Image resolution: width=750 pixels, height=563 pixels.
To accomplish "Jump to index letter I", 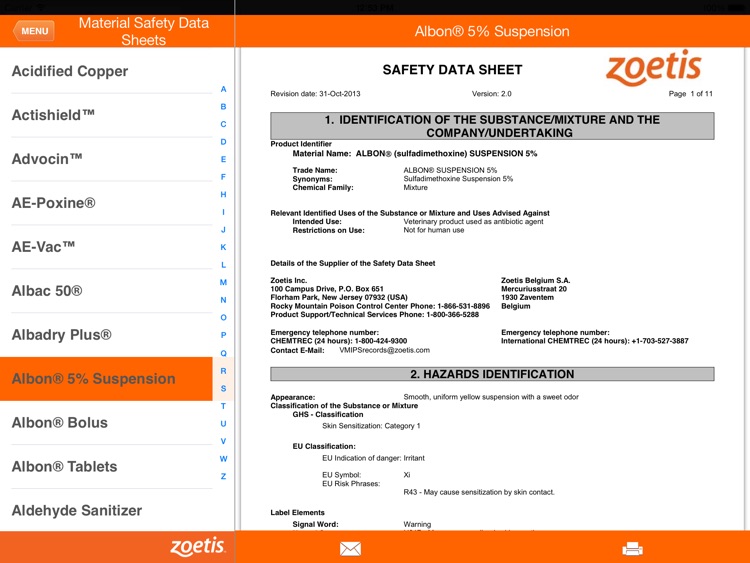I will tap(223, 212).
